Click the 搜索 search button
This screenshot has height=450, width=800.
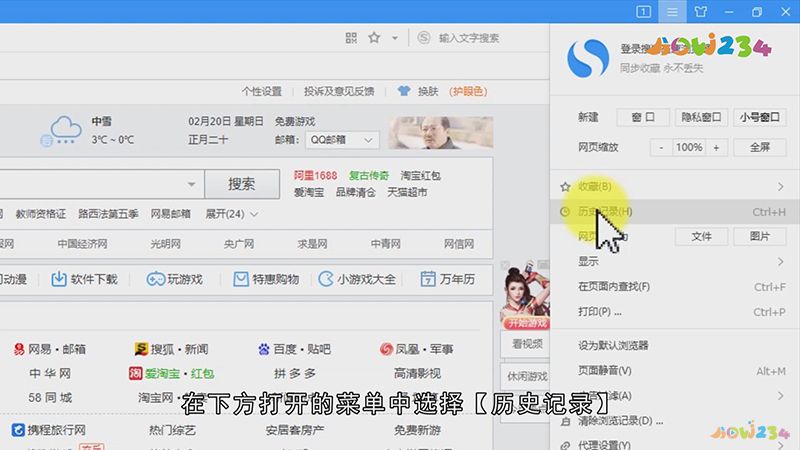pyautogui.click(x=242, y=184)
